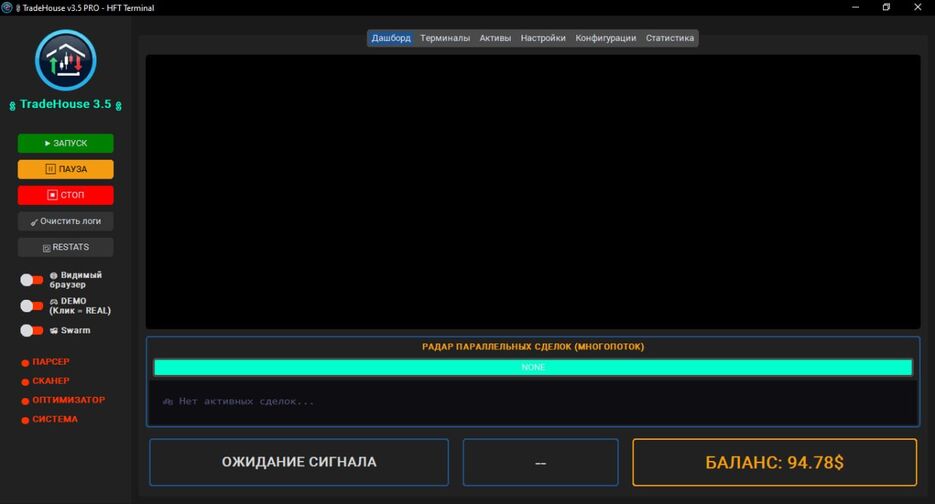Click the cyan NONE progress bar

click(533, 367)
